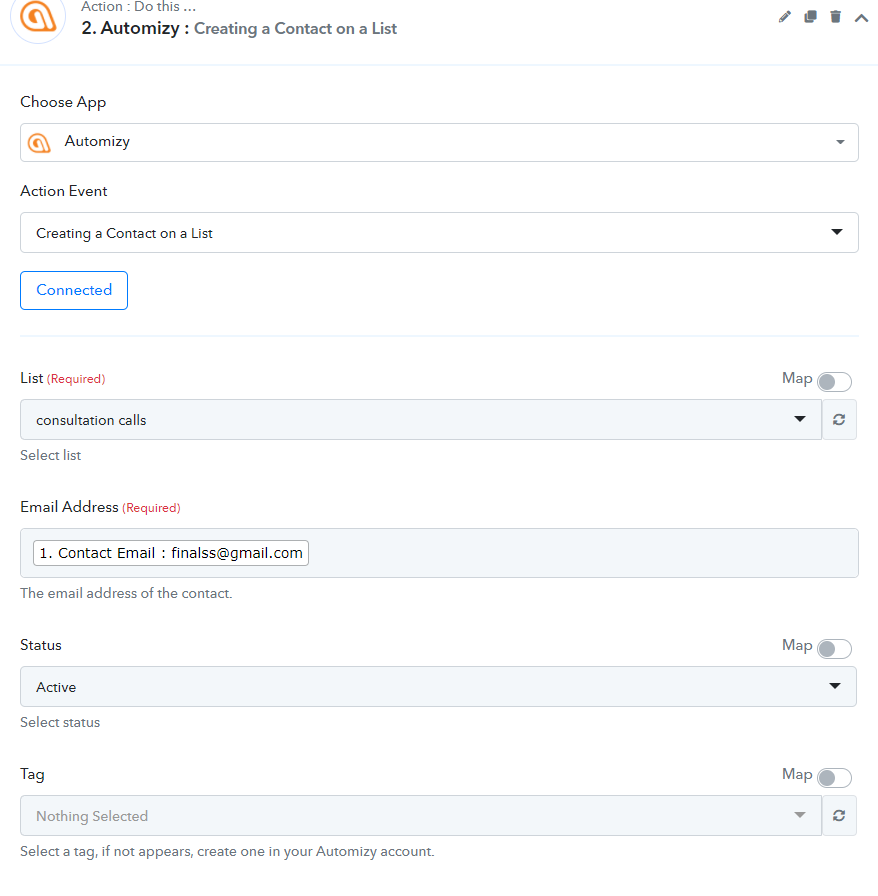Open the Tag dropdown showing Nothing Selected
878x896 pixels.
pos(421,815)
